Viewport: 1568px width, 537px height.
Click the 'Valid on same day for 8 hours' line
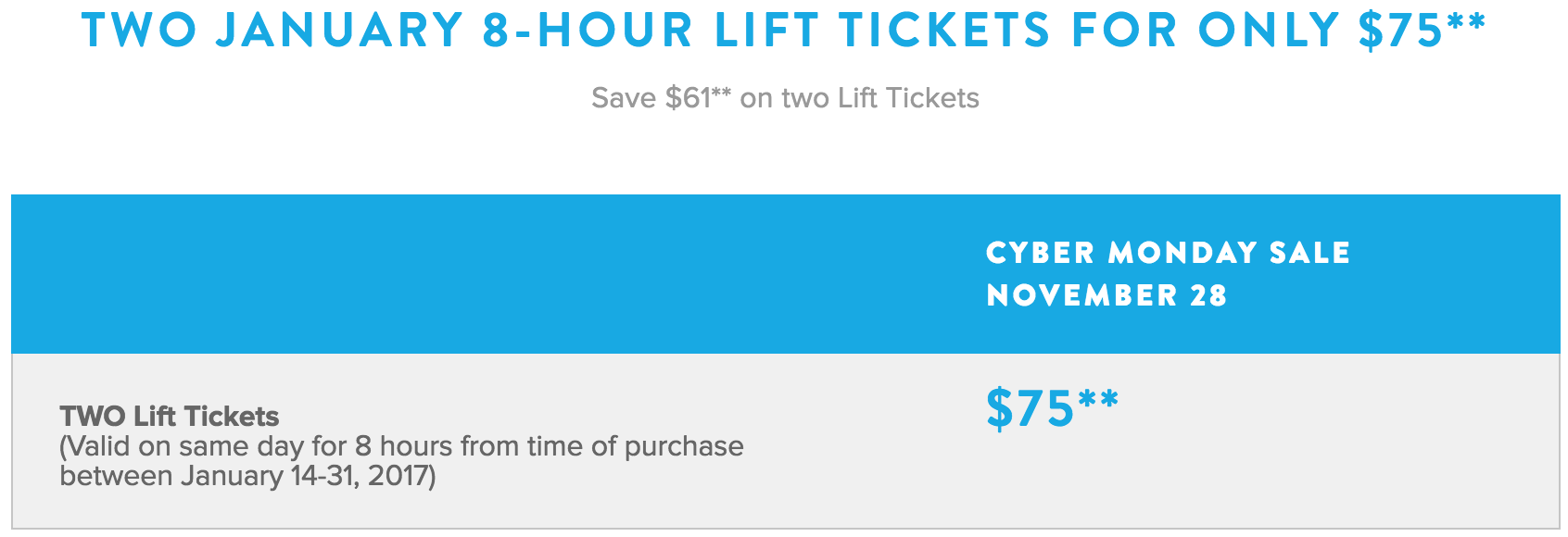click(401, 446)
